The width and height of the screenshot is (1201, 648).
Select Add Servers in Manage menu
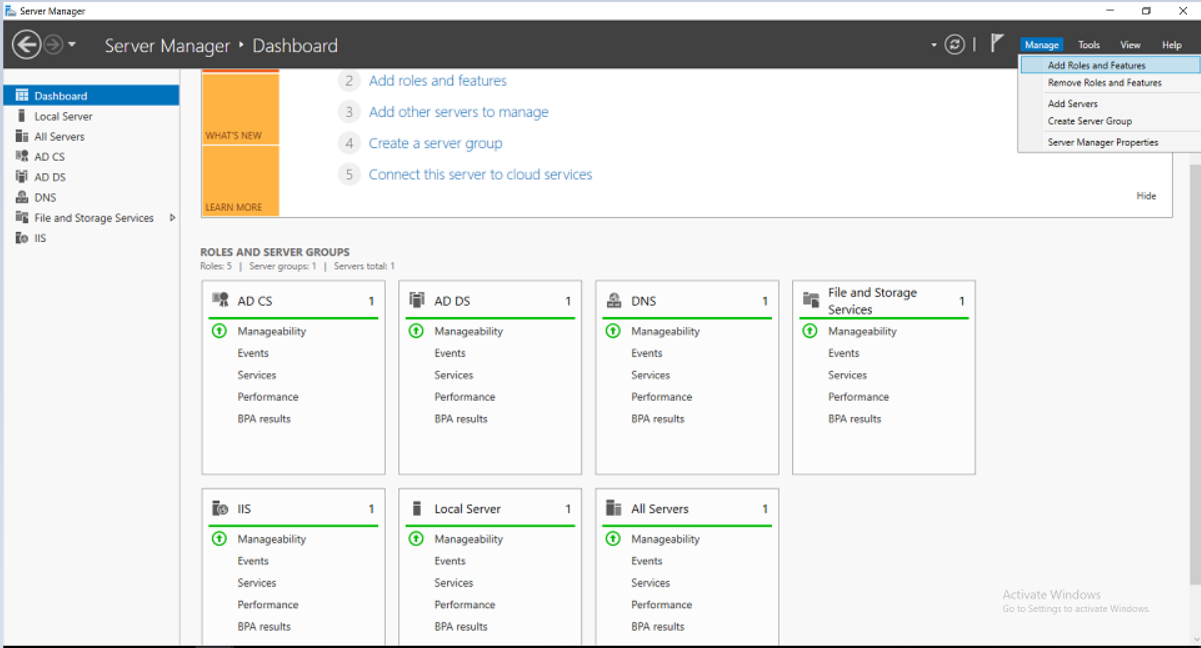1110,104
